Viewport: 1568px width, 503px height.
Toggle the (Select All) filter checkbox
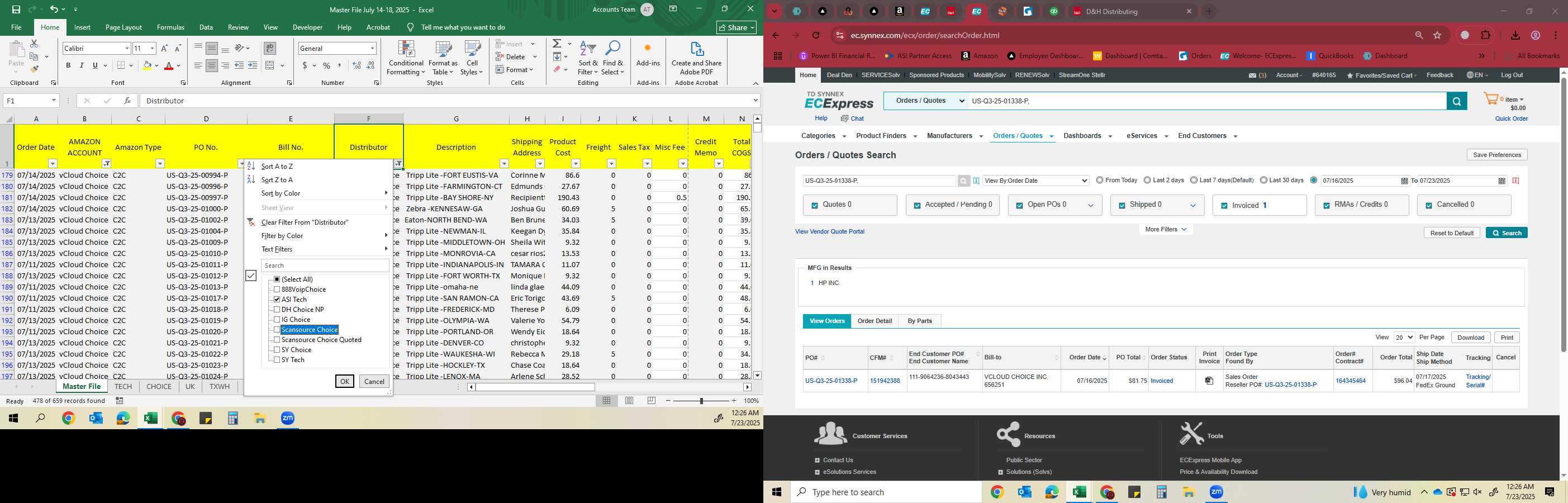point(277,279)
